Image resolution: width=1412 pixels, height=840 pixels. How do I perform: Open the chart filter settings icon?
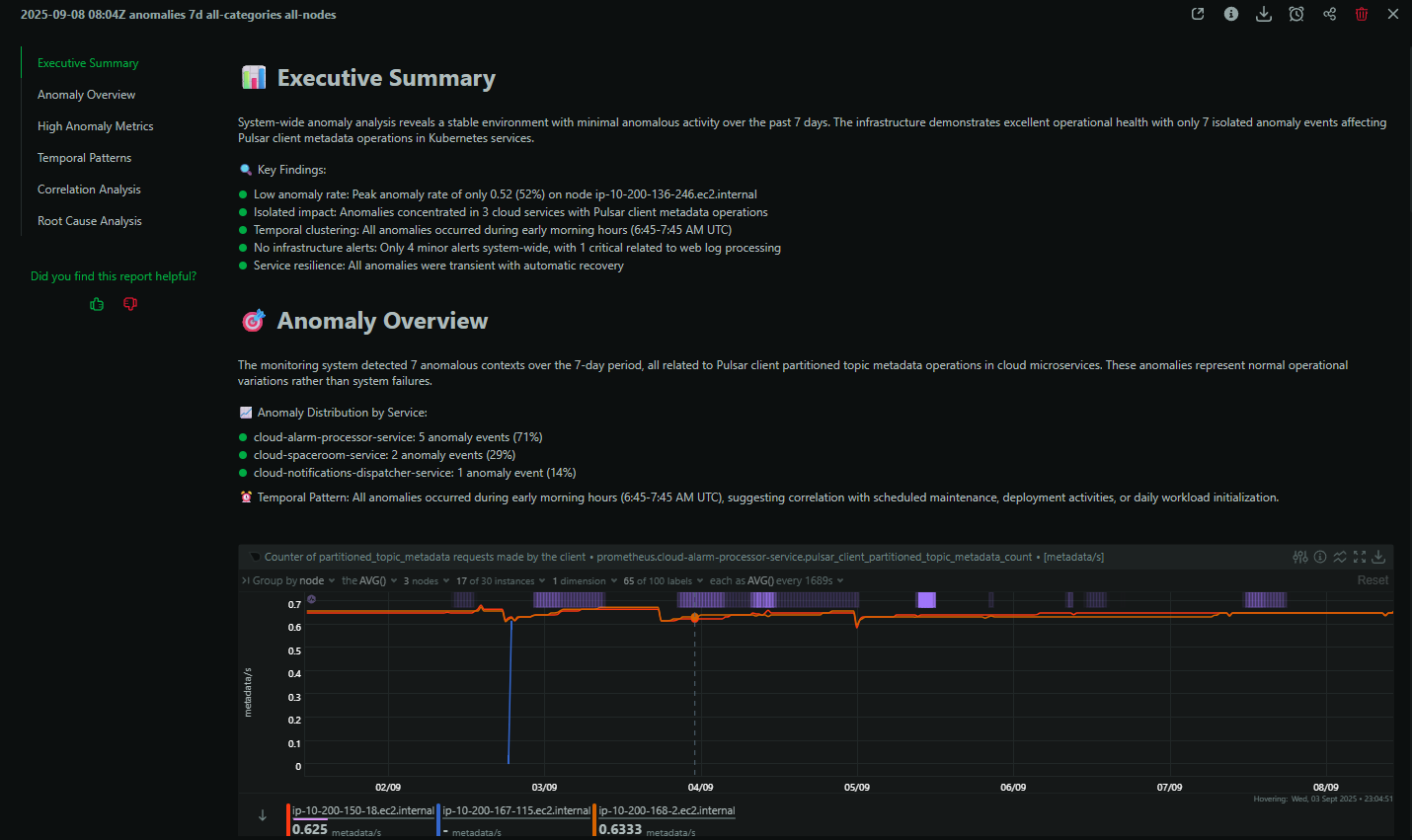[x=1299, y=557]
